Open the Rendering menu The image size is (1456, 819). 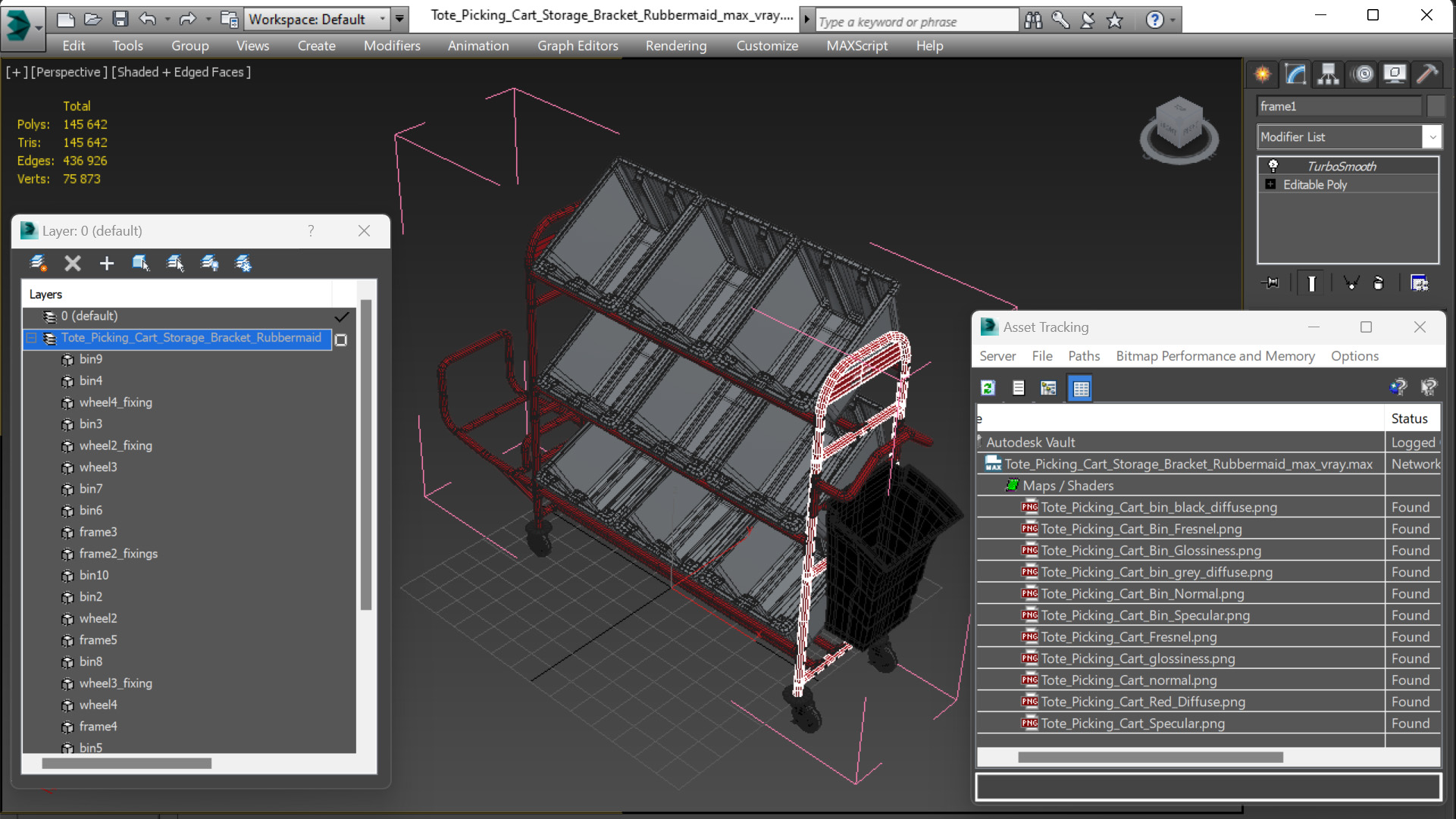[675, 45]
